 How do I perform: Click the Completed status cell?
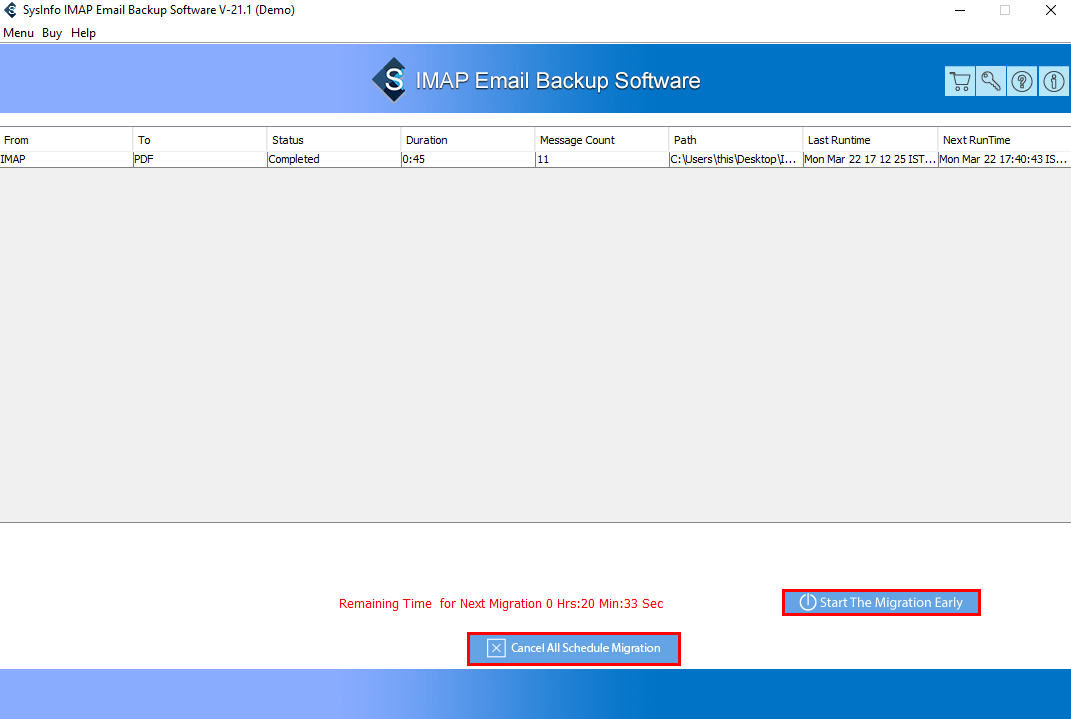tap(334, 159)
